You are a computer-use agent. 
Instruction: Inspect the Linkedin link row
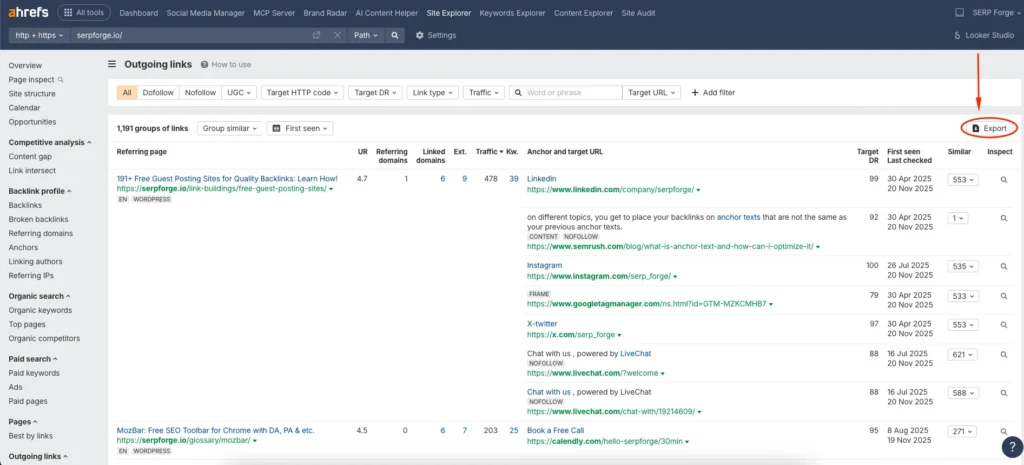coord(1004,179)
